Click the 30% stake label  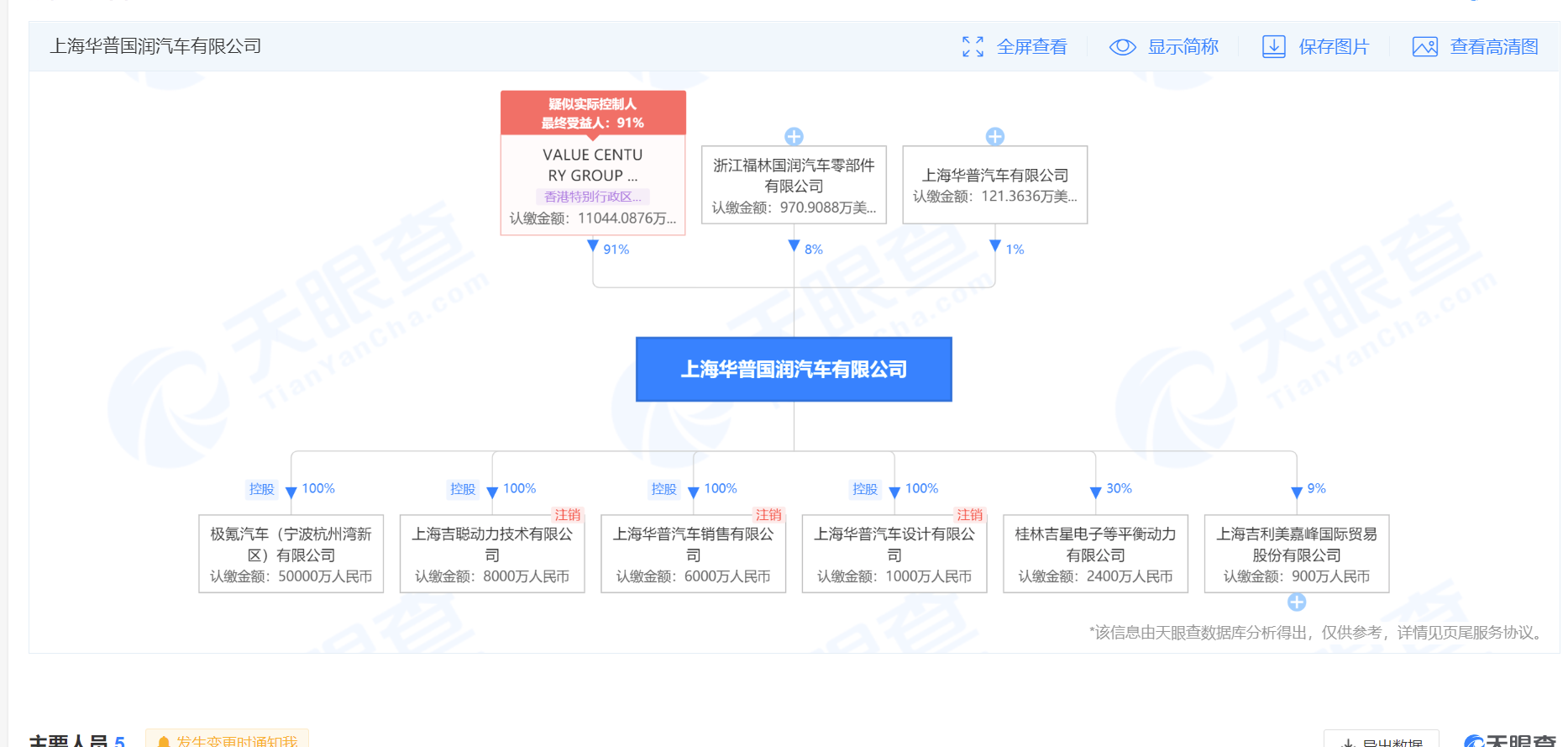click(1120, 488)
